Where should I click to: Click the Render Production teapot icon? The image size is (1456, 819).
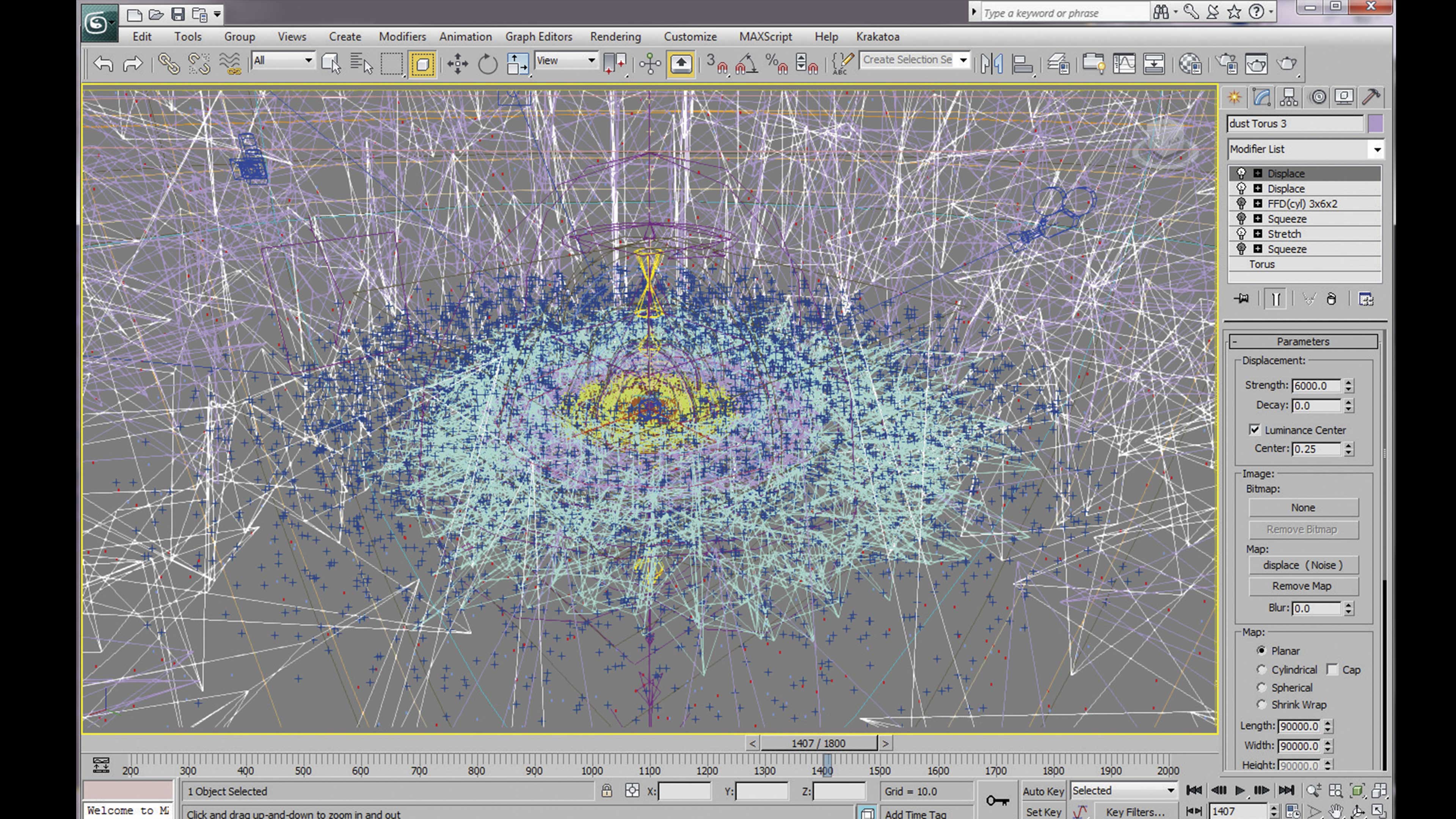[x=1287, y=63]
